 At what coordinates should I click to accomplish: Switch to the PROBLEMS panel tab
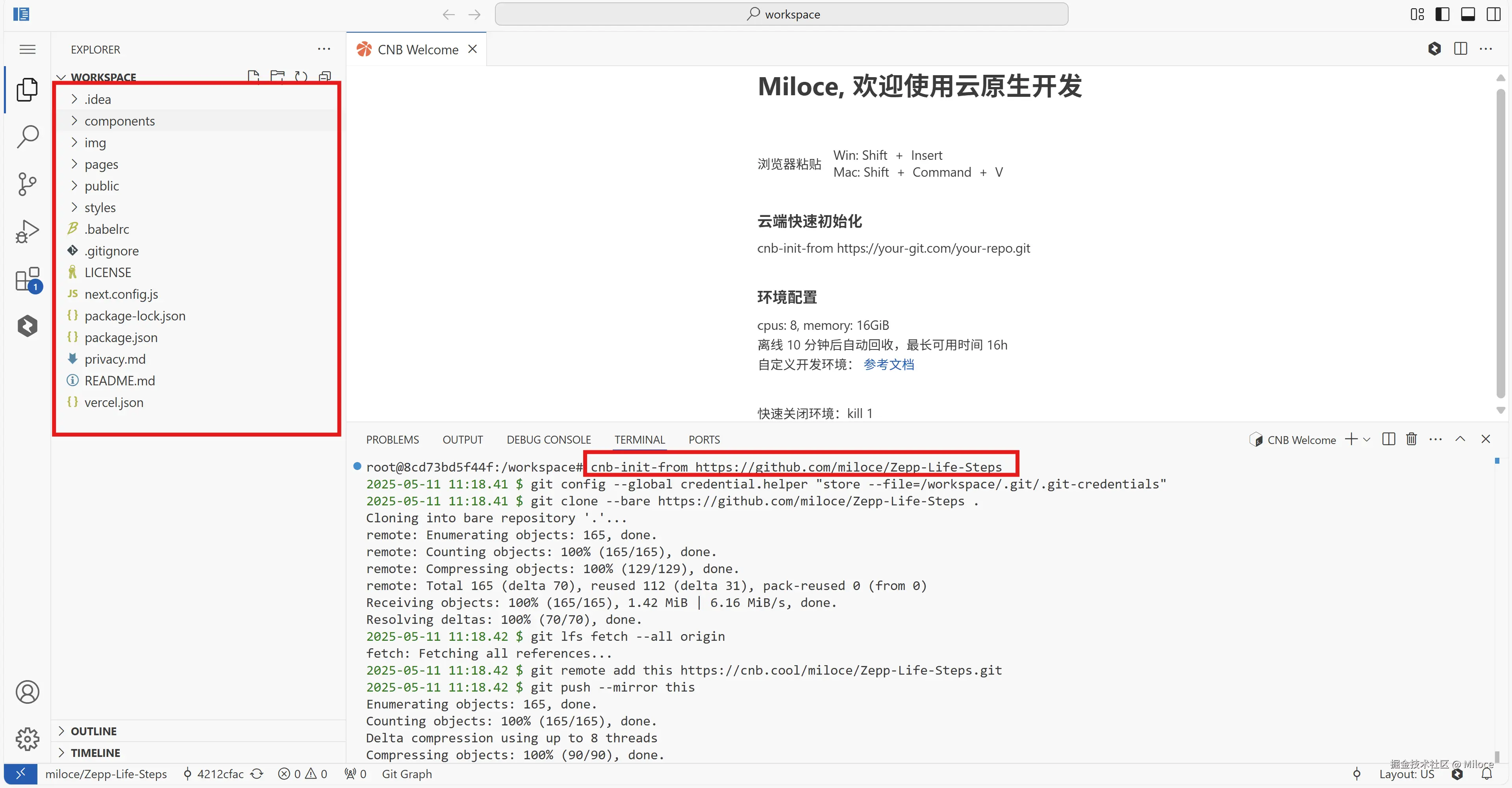pyautogui.click(x=392, y=440)
